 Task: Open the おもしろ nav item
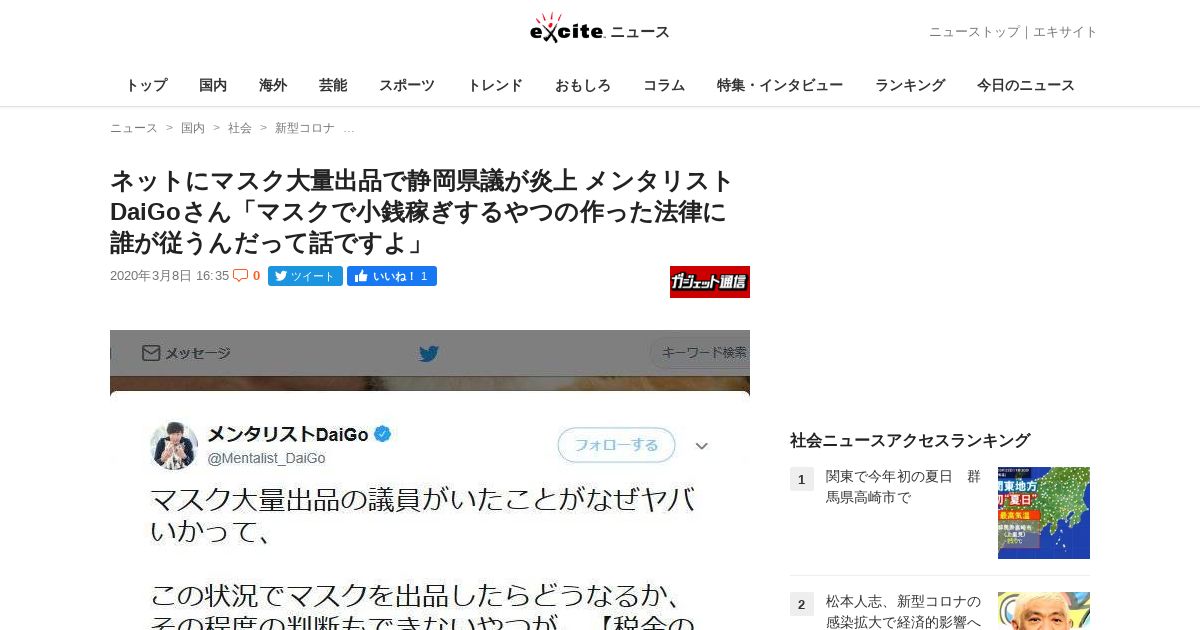583,85
